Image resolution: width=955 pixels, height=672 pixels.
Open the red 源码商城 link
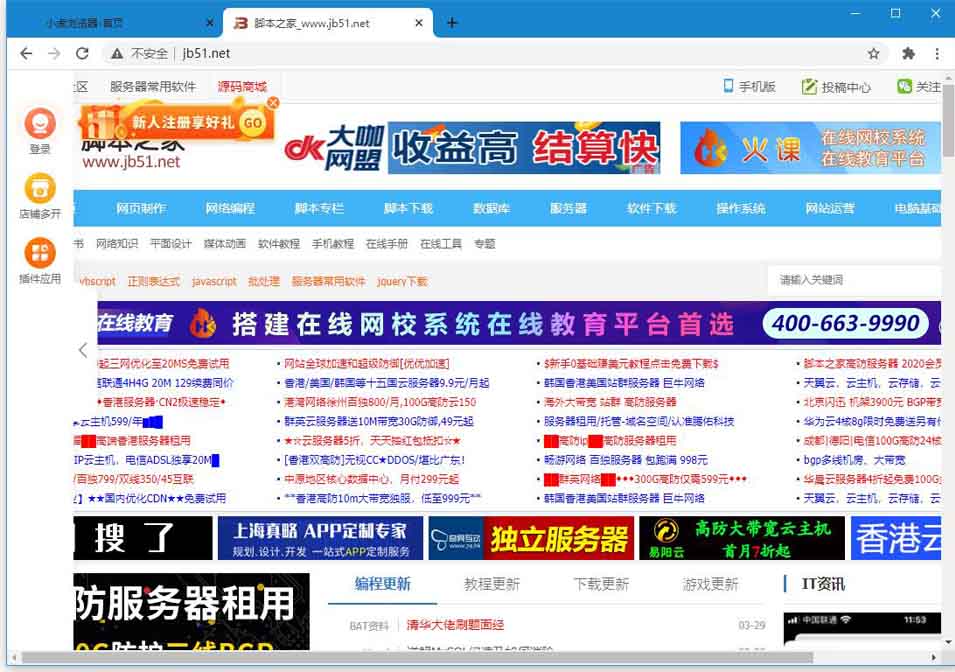[x=242, y=87]
